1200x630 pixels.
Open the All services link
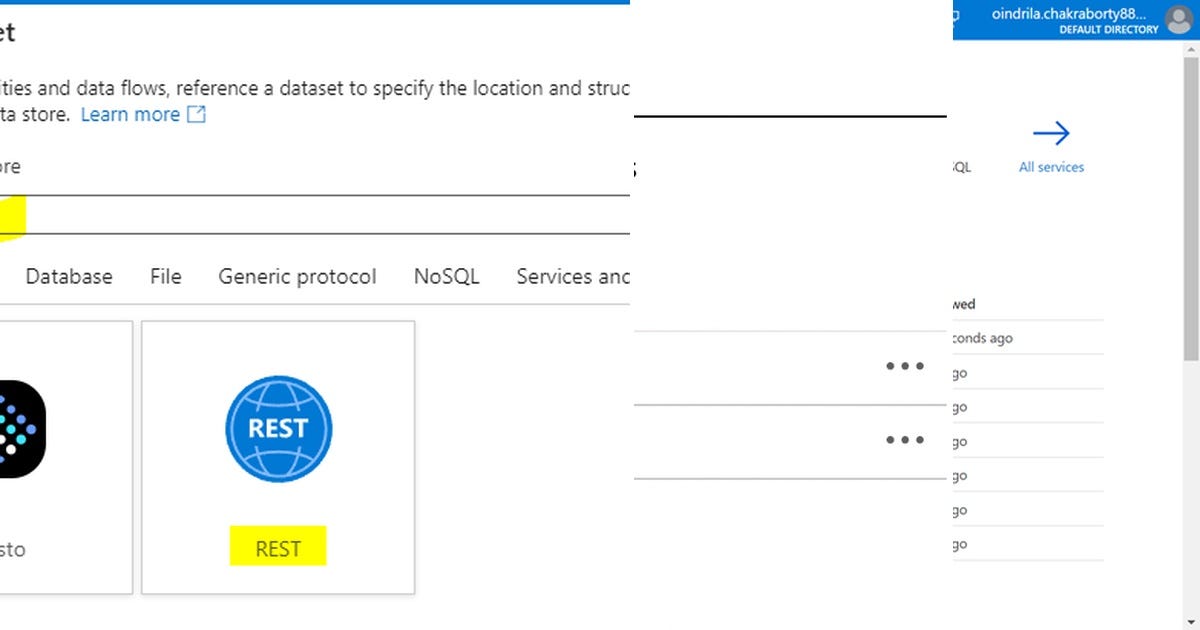pos(1051,167)
